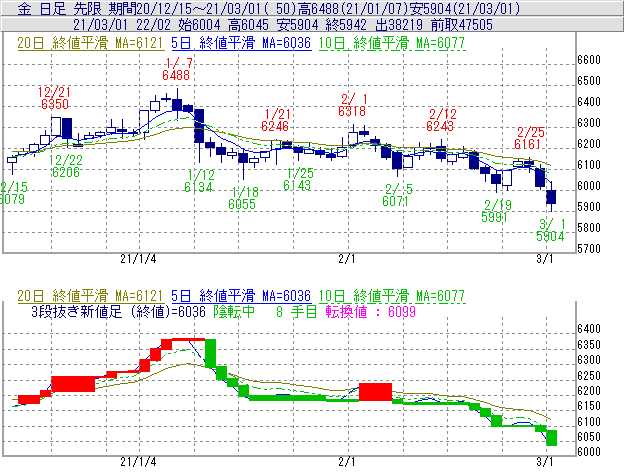Click the lower chart's 10日 終値平滑 MA=6077 legend

click(392, 296)
